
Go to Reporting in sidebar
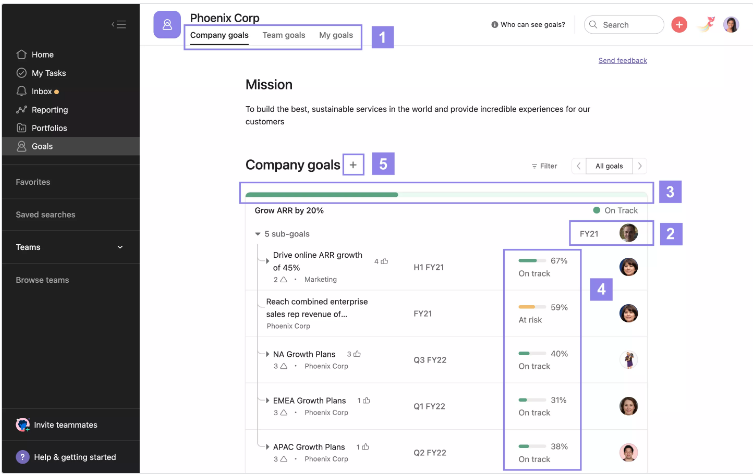pos(49,110)
